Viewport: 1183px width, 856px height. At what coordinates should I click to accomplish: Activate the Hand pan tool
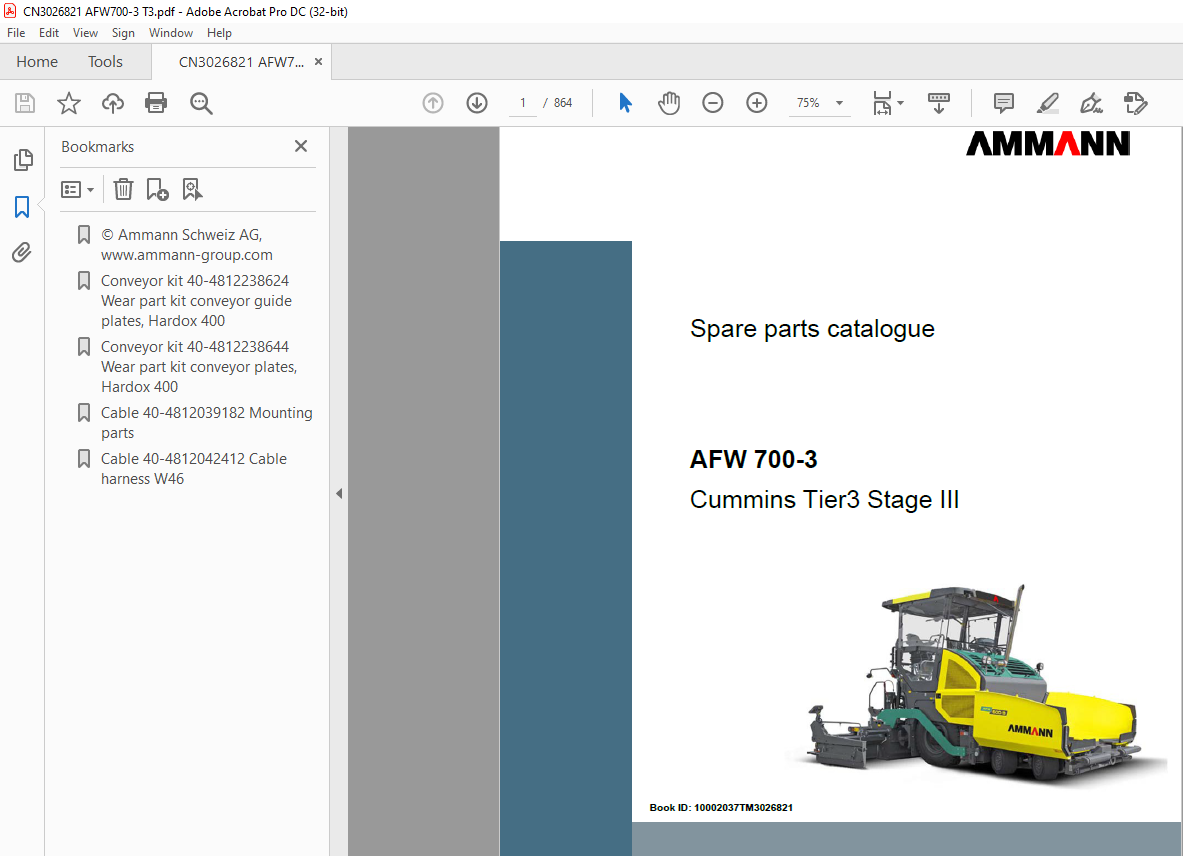pyautogui.click(x=668, y=103)
